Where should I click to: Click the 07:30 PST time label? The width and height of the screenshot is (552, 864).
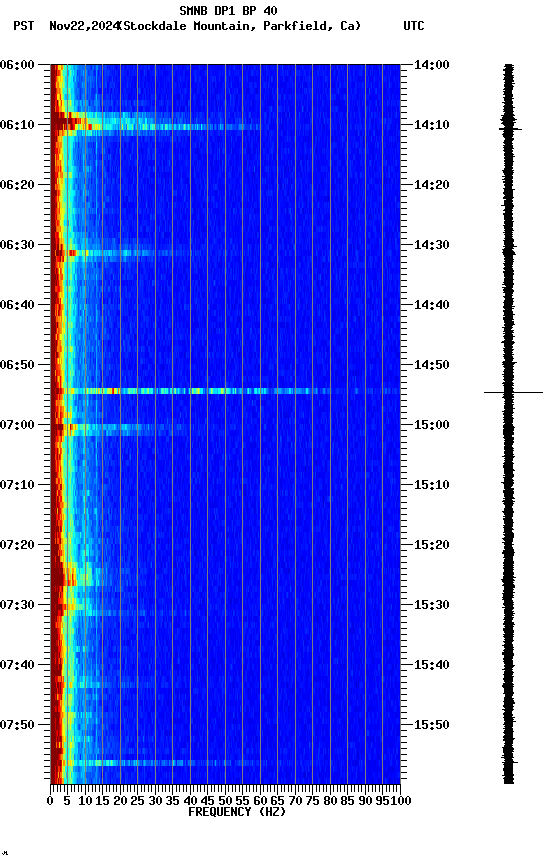pyautogui.click(x=17, y=606)
